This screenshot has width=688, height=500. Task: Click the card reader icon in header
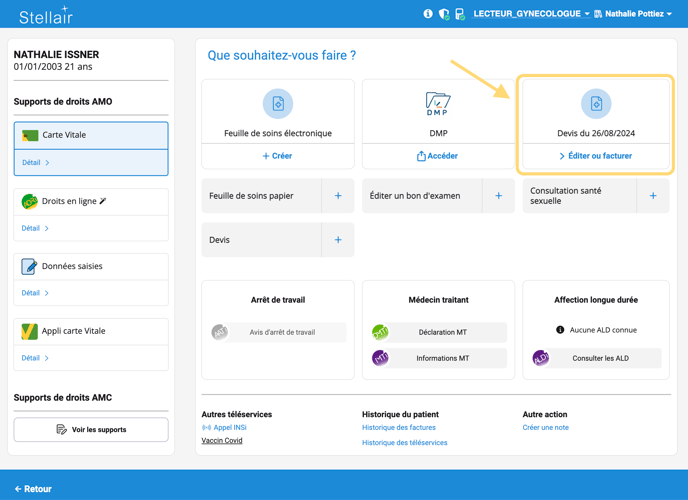(460, 14)
